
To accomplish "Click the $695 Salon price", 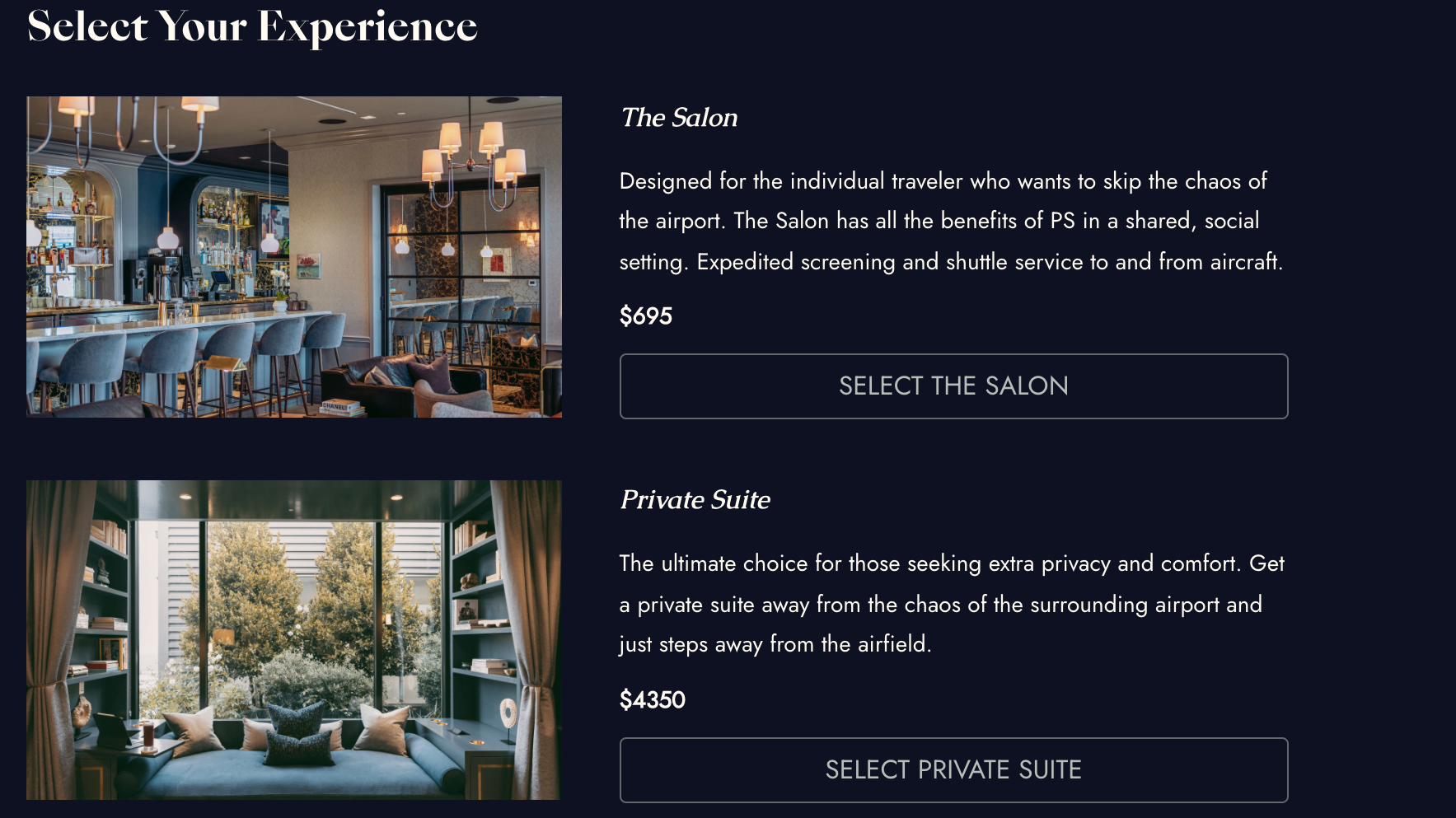I will [645, 316].
